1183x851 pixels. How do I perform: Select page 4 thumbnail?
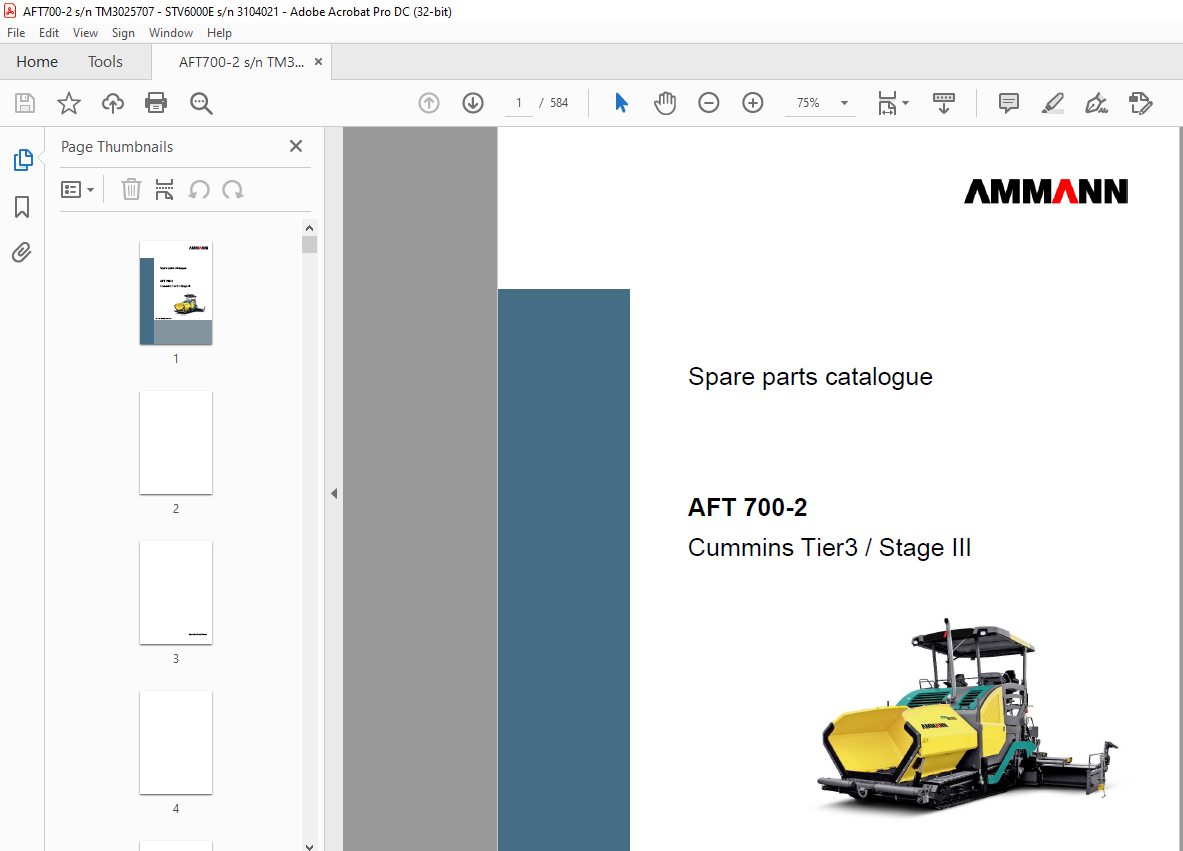tap(176, 742)
